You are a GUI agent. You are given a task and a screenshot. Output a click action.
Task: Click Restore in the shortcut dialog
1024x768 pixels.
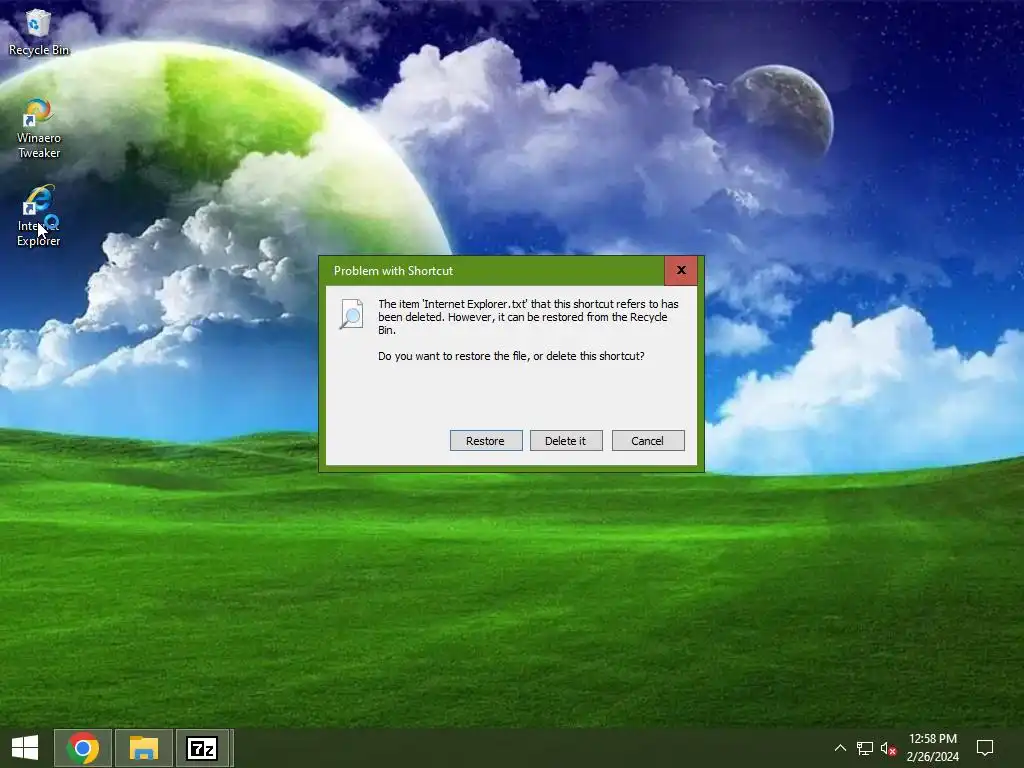point(486,441)
